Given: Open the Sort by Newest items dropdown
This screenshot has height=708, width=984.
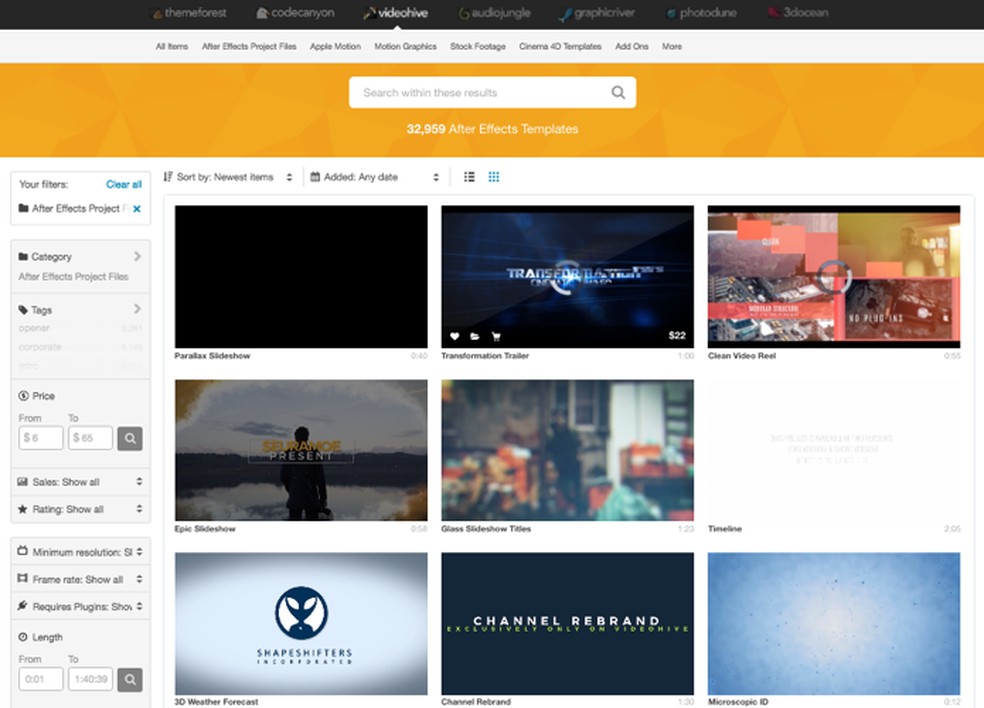Looking at the screenshot, I should click(x=228, y=177).
